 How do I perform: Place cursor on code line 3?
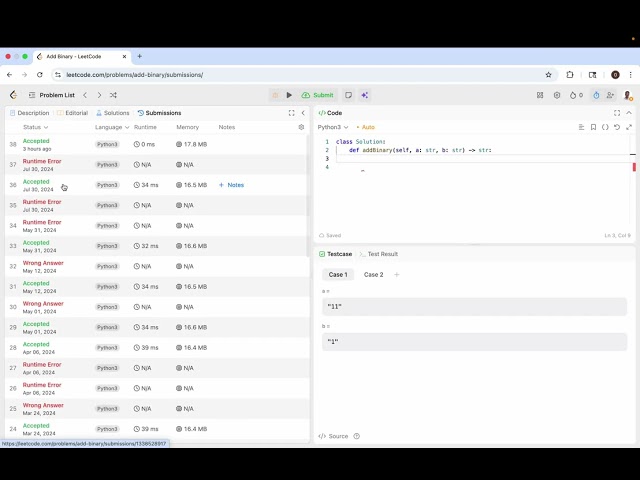(x=482, y=159)
